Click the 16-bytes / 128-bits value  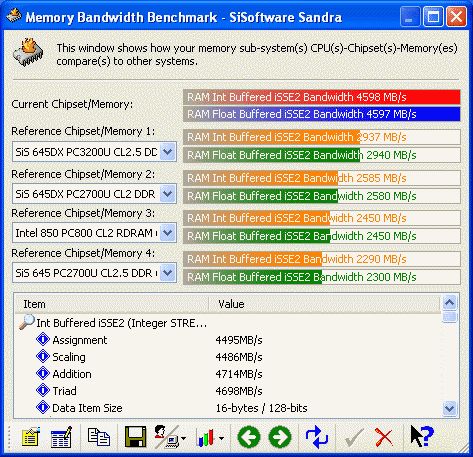coord(261,408)
